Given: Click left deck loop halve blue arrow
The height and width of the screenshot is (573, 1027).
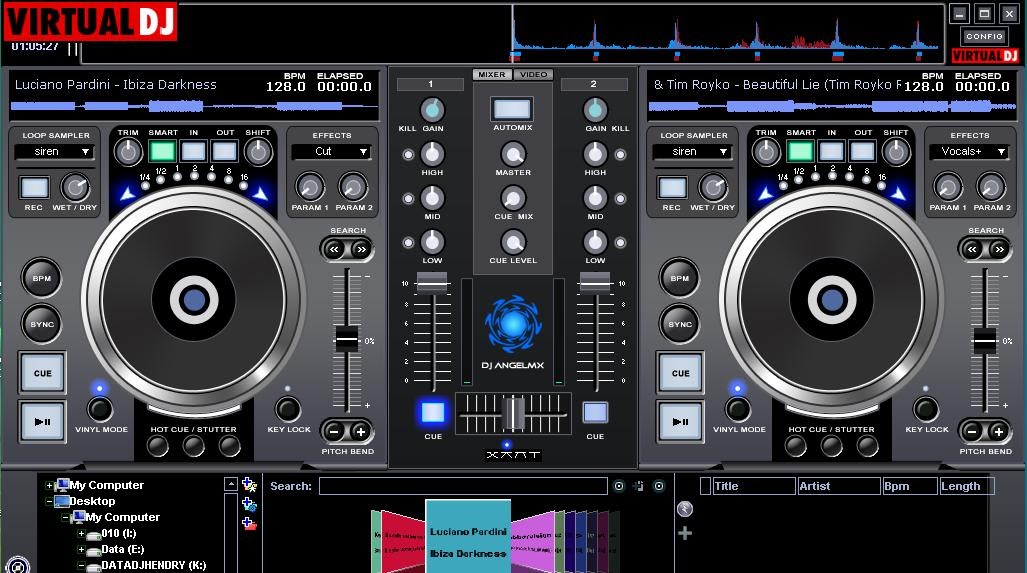Looking at the screenshot, I should (x=128, y=194).
